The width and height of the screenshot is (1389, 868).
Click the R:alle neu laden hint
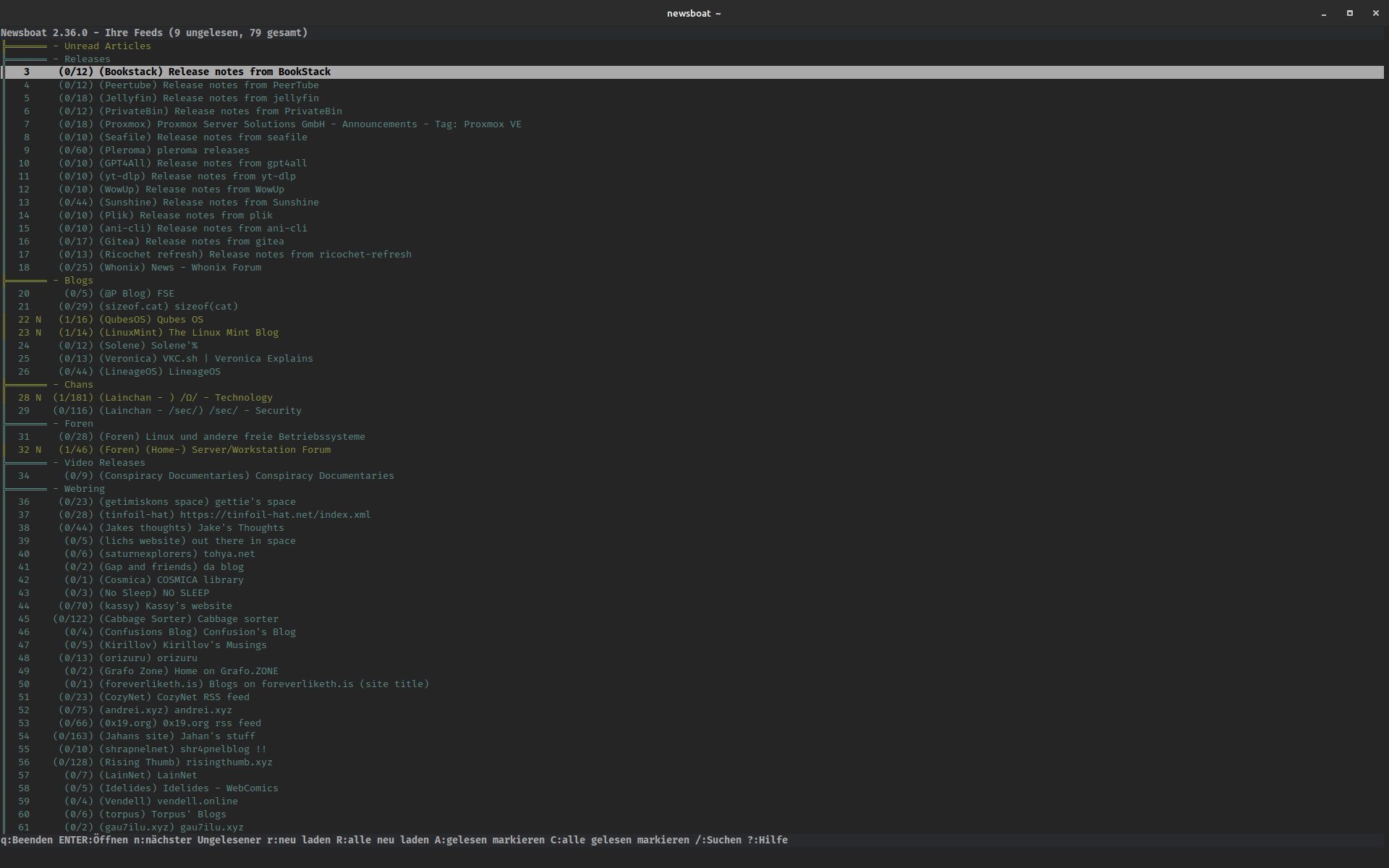point(382,841)
